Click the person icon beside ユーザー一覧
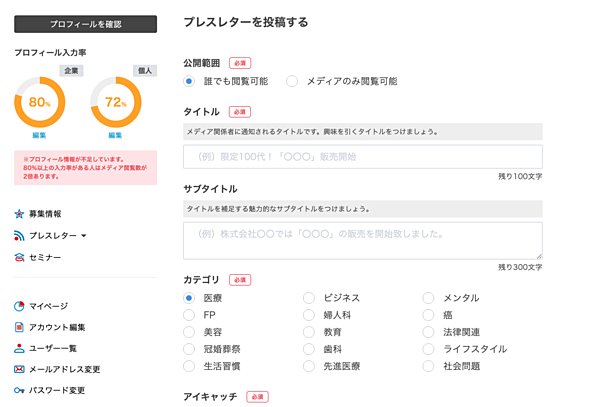Screen dimensions: 600x407 (19, 348)
